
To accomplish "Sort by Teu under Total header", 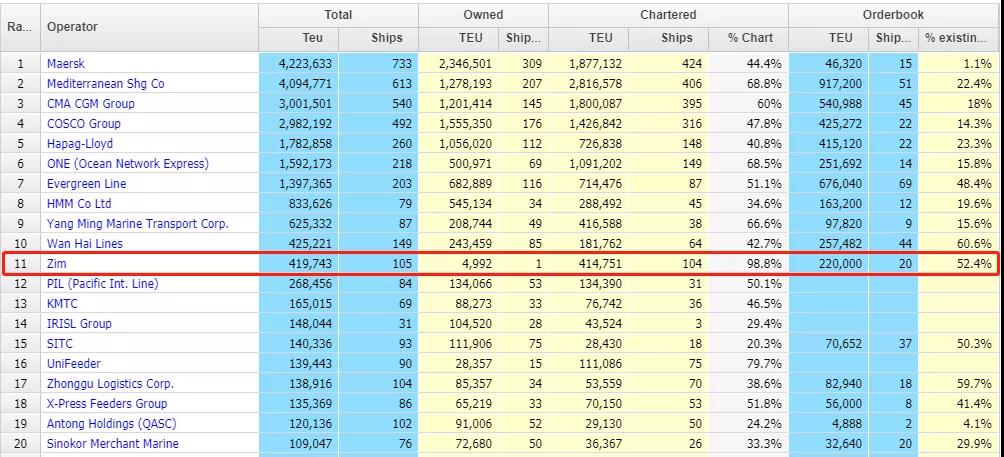I will point(298,38).
